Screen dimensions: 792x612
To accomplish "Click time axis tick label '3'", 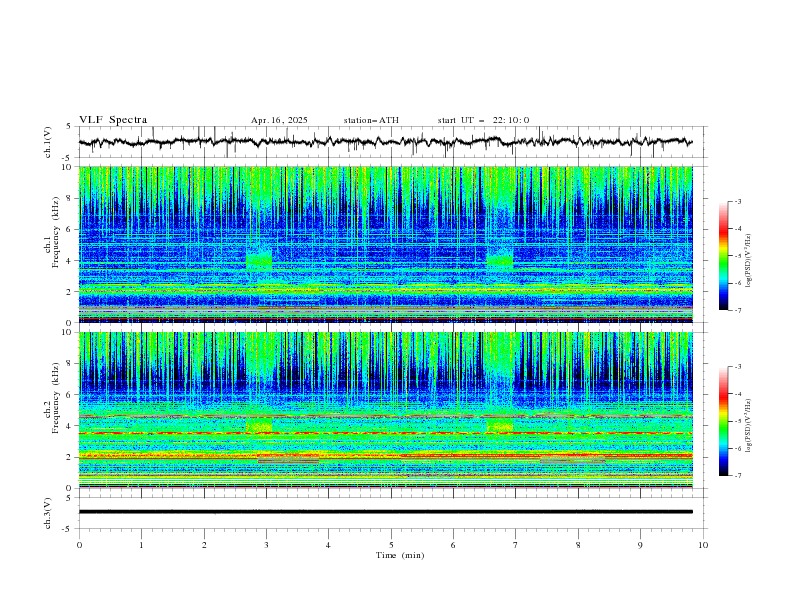I will (266, 545).
